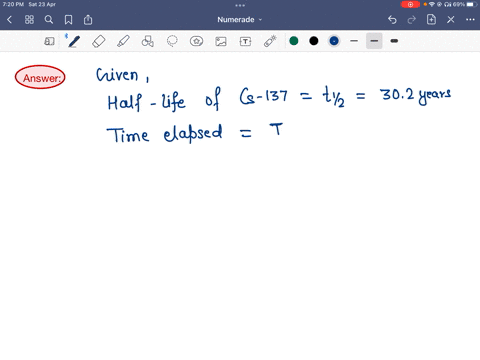The width and height of the screenshot is (480, 360).
Task: Select the thick stroke width
Action: tap(394, 41)
